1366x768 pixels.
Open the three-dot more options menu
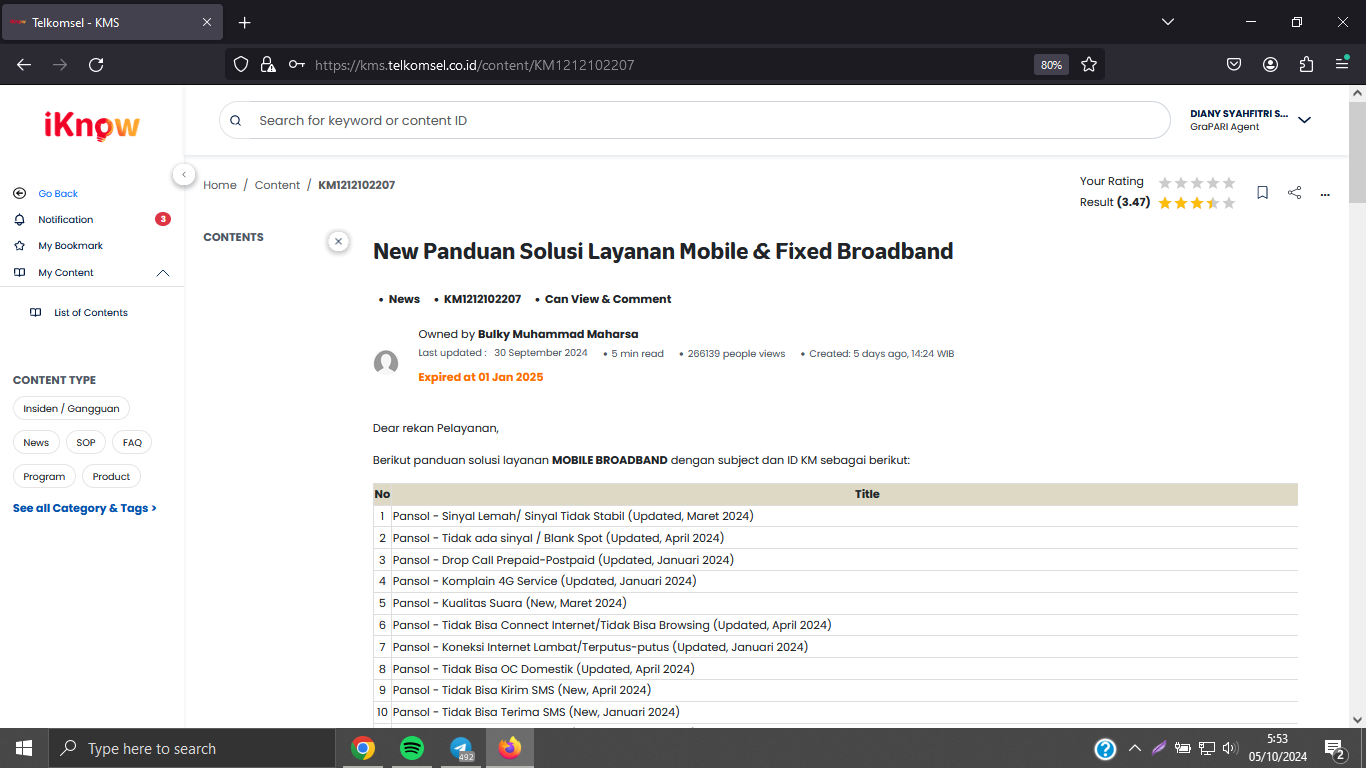click(x=1325, y=194)
